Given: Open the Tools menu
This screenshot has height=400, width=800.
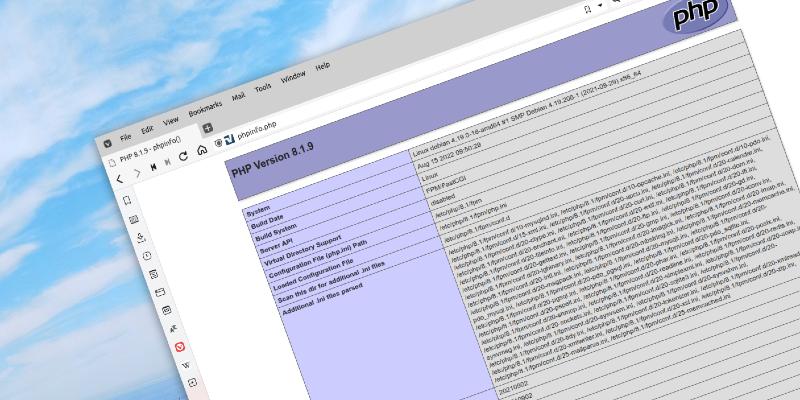Looking at the screenshot, I should tap(263, 87).
